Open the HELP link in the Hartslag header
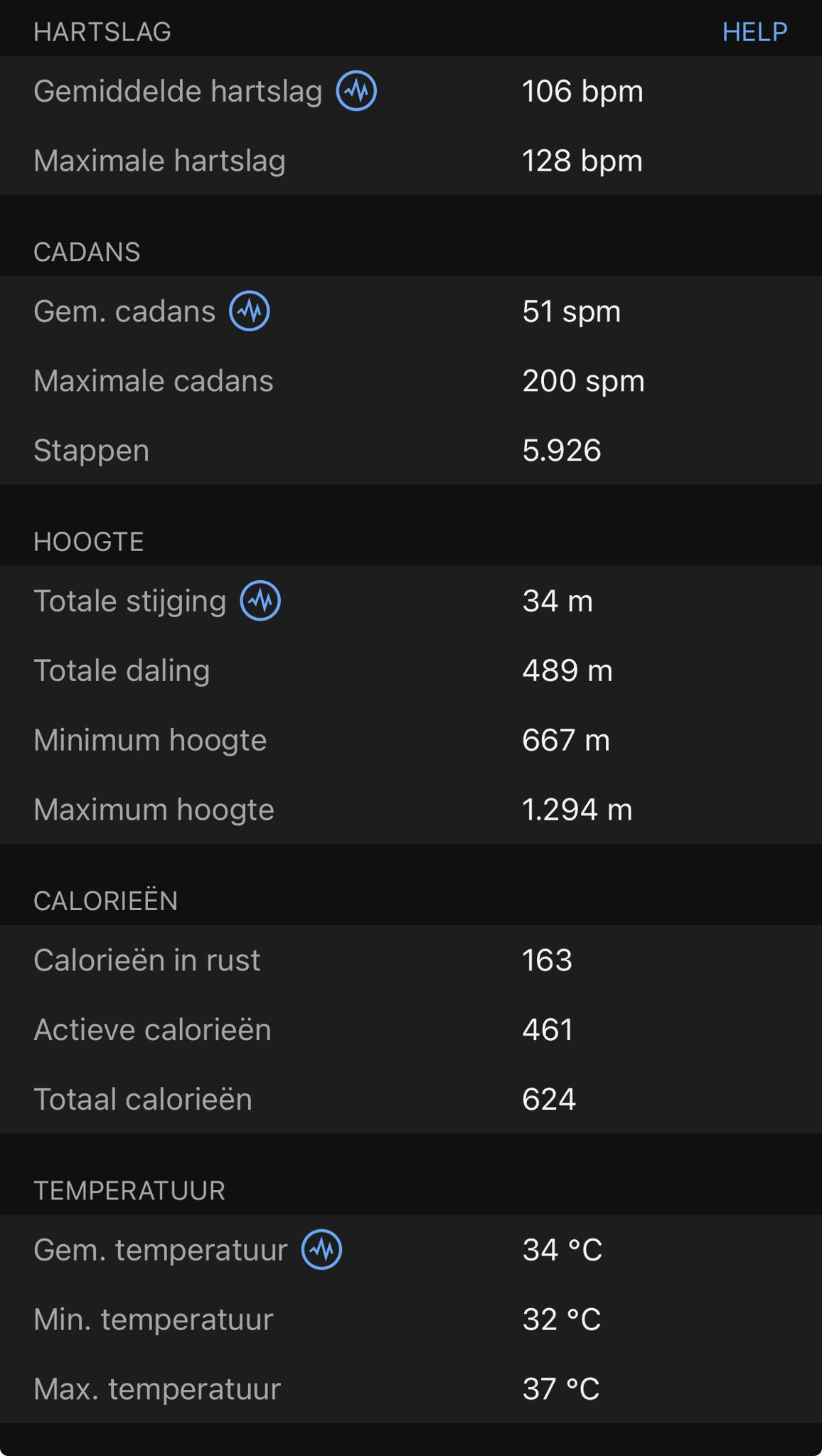 [754, 32]
